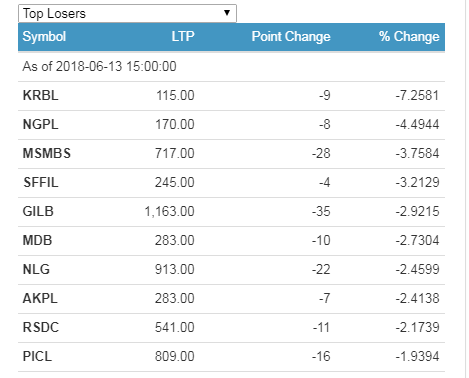Select the MSMBS stock symbol
This screenshot has width=469, height=378.
click(47, 154)
